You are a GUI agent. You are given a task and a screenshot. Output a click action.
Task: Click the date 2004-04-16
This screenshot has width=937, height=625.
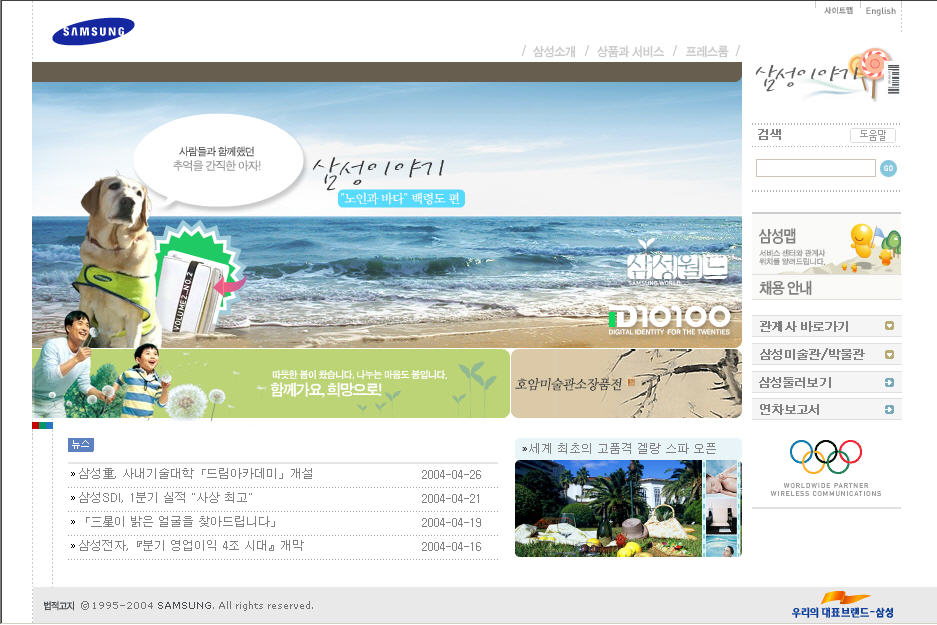pos(451,546)
